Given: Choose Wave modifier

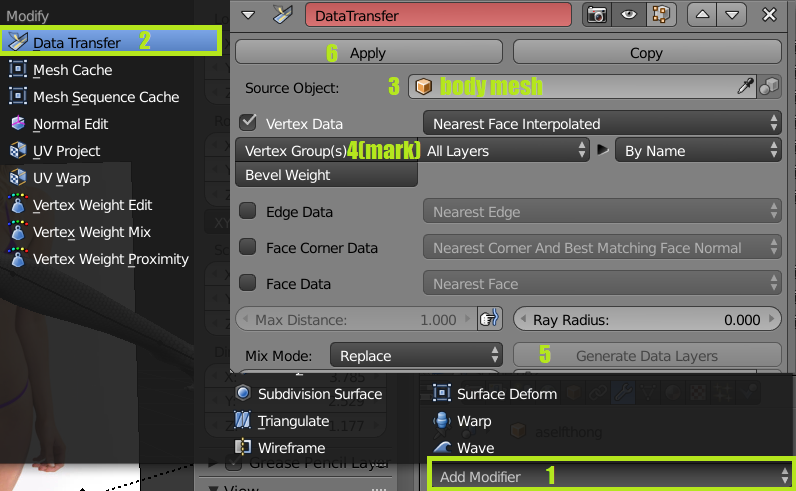Looking at the screenshot, I should [x=475, y=447].
